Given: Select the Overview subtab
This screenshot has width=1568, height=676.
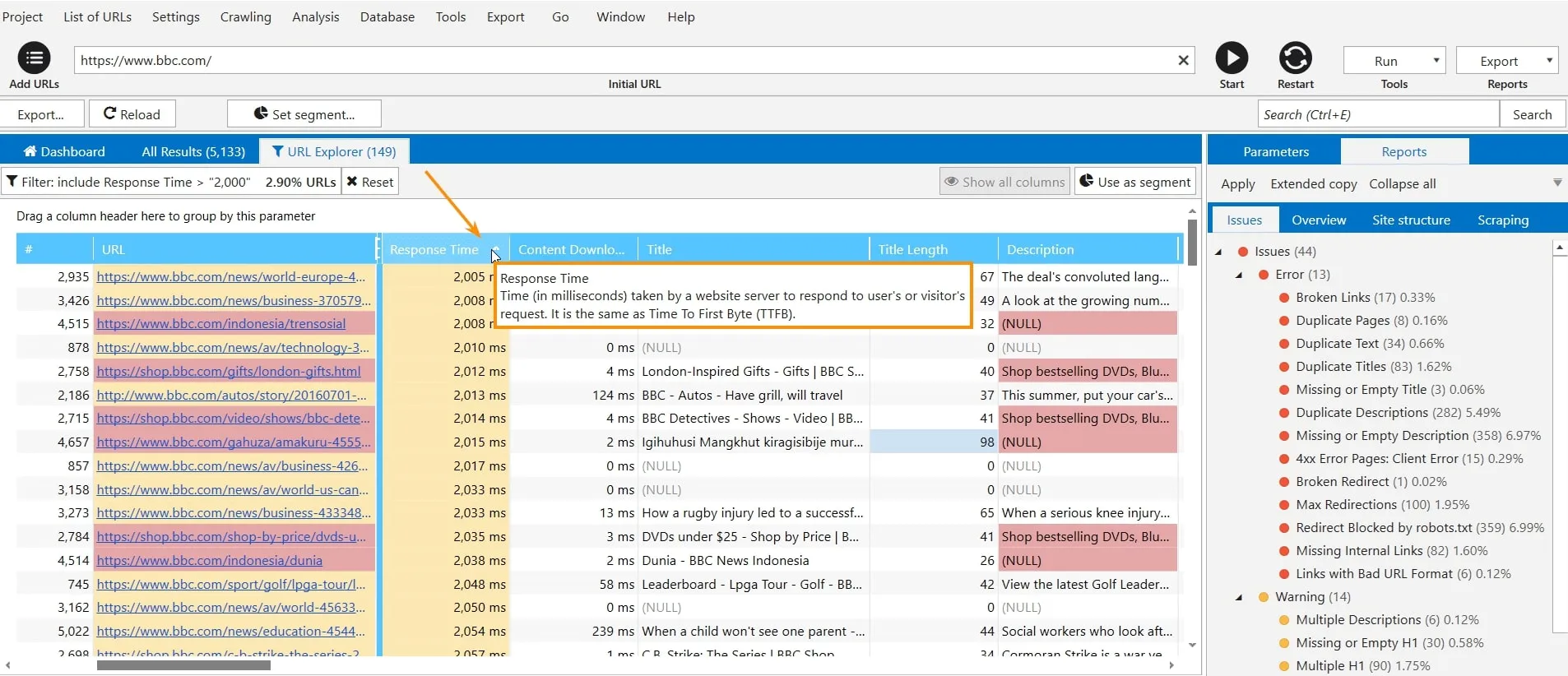Looking at the screenshot, I should pos(1319,220).
